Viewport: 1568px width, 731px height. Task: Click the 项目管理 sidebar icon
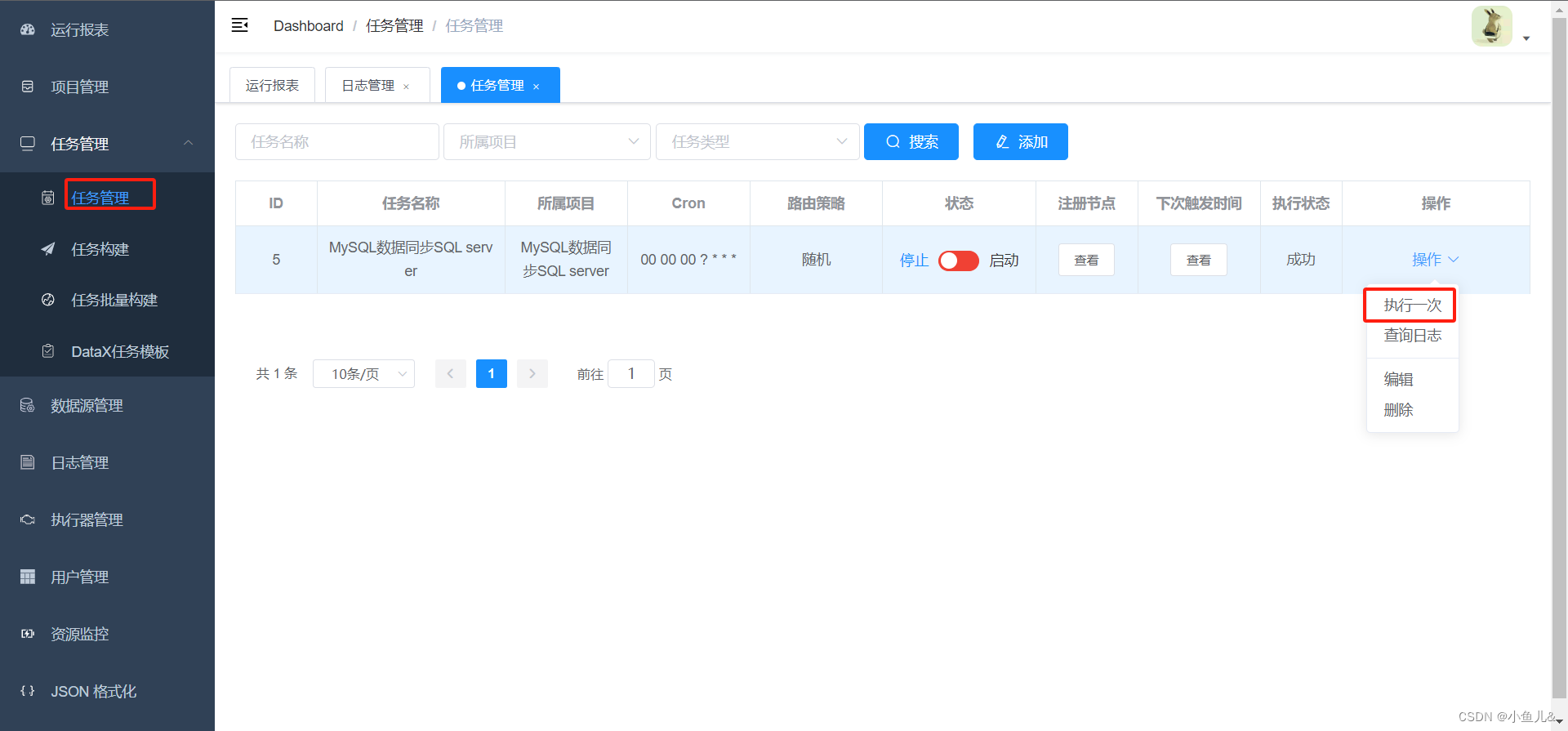coord(28,87)
